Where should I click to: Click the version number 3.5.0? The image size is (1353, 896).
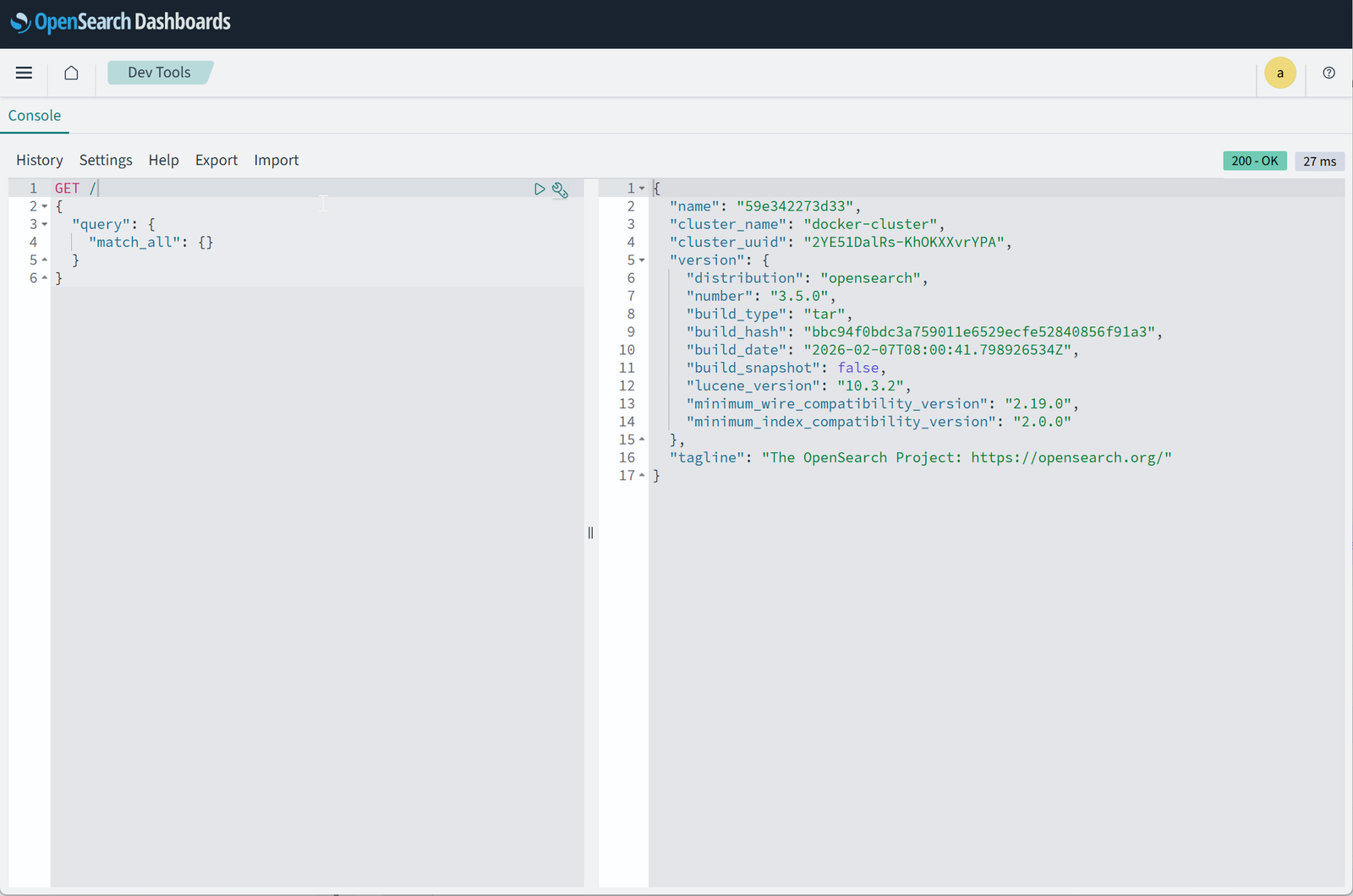[799, 296]
